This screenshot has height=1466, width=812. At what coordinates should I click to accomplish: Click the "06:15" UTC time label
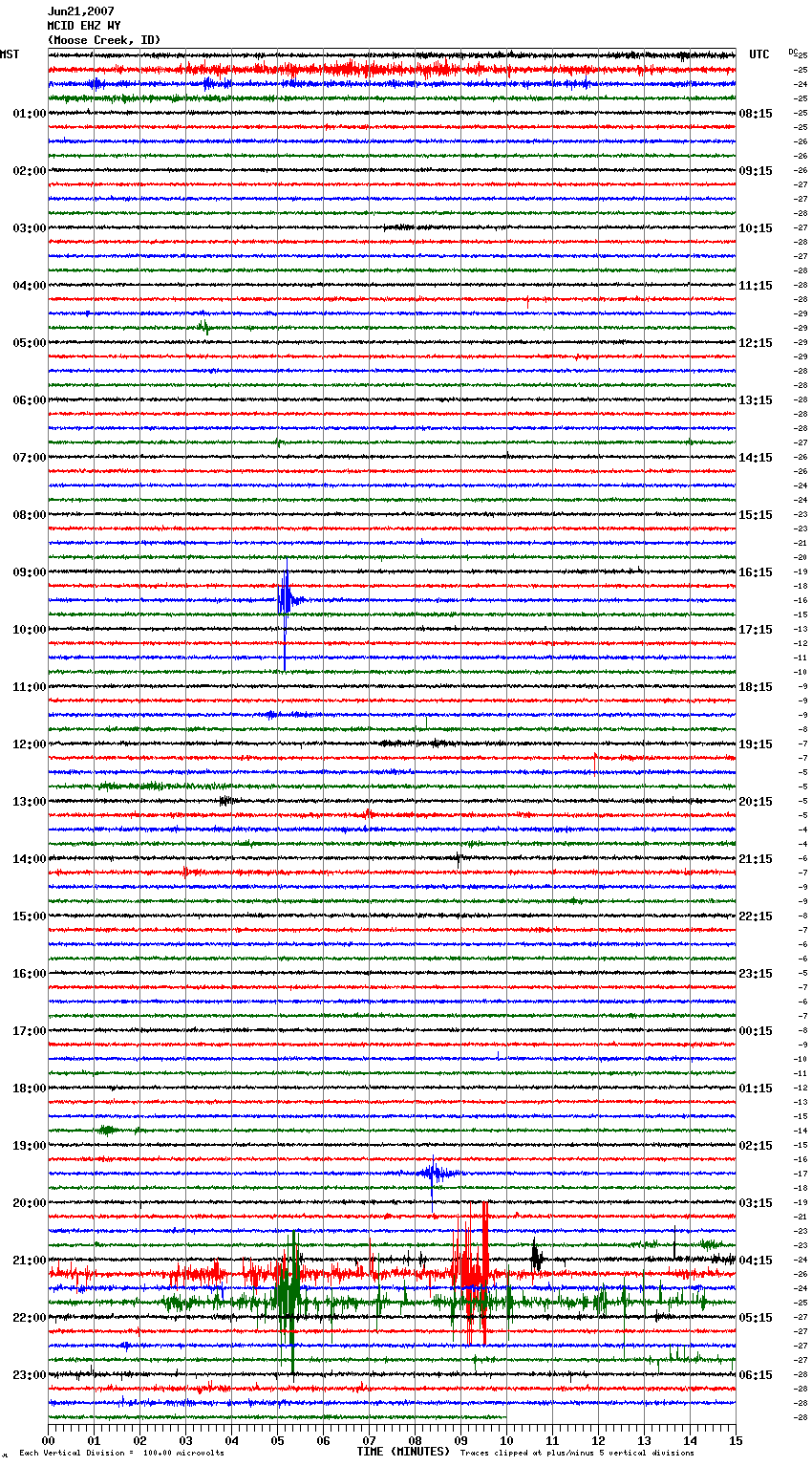[x=756, y=1375]
